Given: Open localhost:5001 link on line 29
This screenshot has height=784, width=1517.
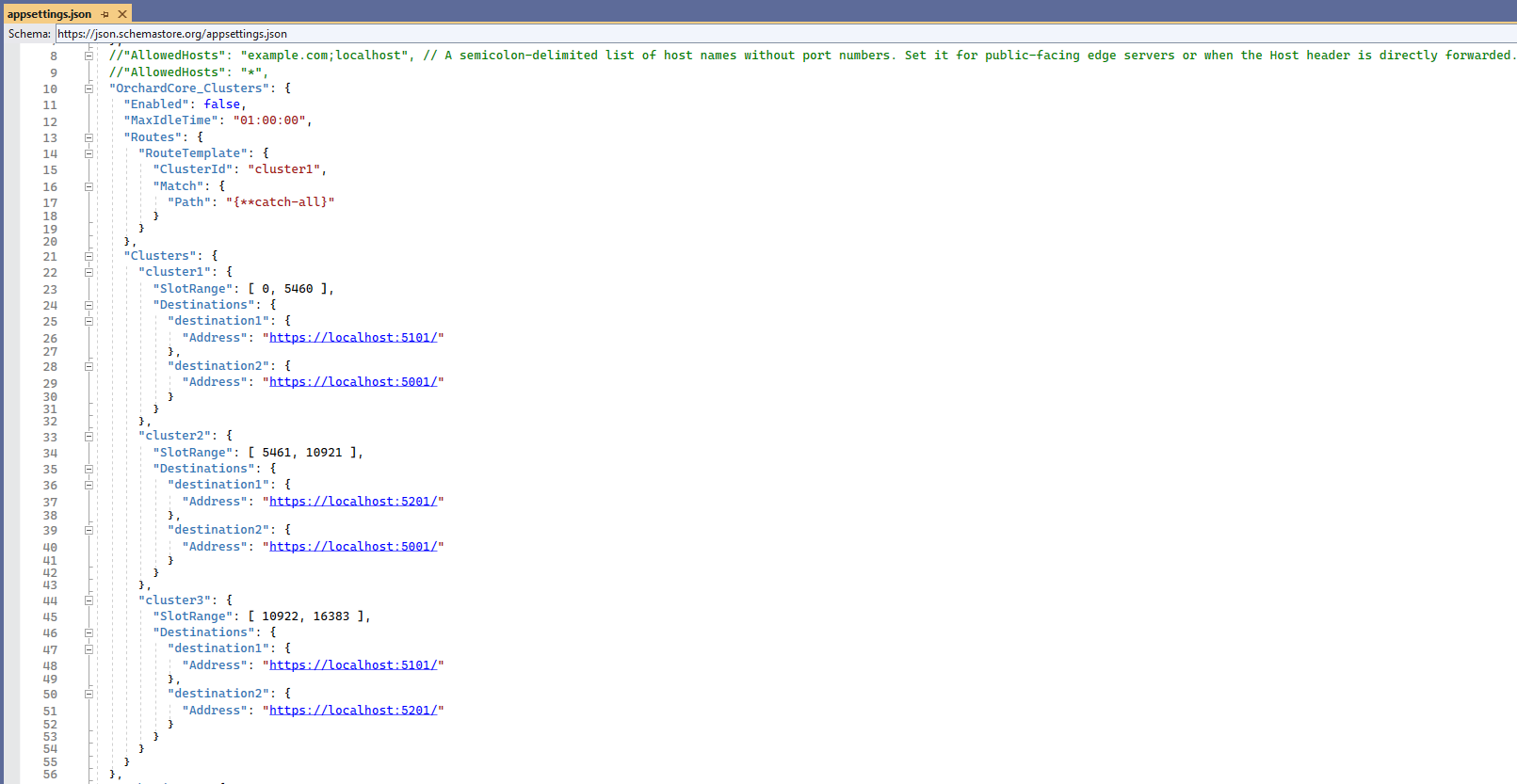Looking at the screenshot, I should pyautogui.click(x=353, y=382).
